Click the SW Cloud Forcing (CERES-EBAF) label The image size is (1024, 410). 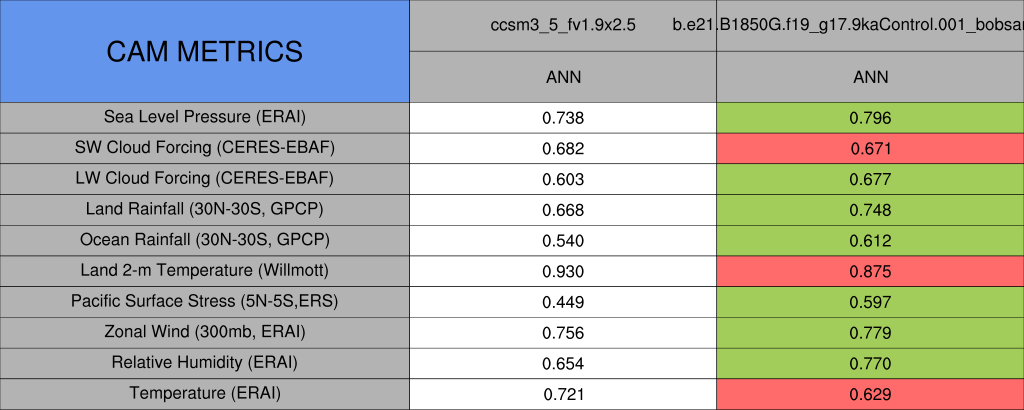pyautogui.click(x=204, y=148)
